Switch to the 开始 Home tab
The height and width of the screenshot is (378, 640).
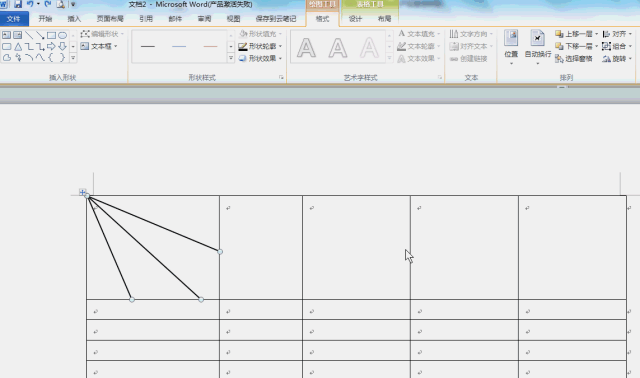coord(45,19)
